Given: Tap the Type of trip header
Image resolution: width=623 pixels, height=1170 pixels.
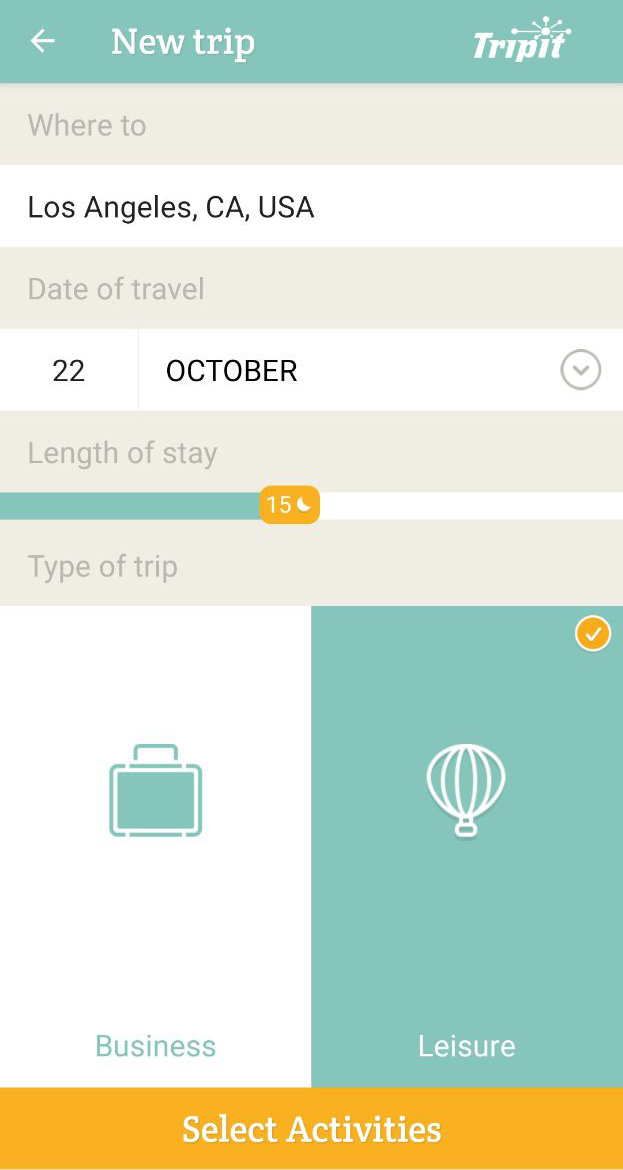Looking at the screenshot, I should tap(102, 566).
